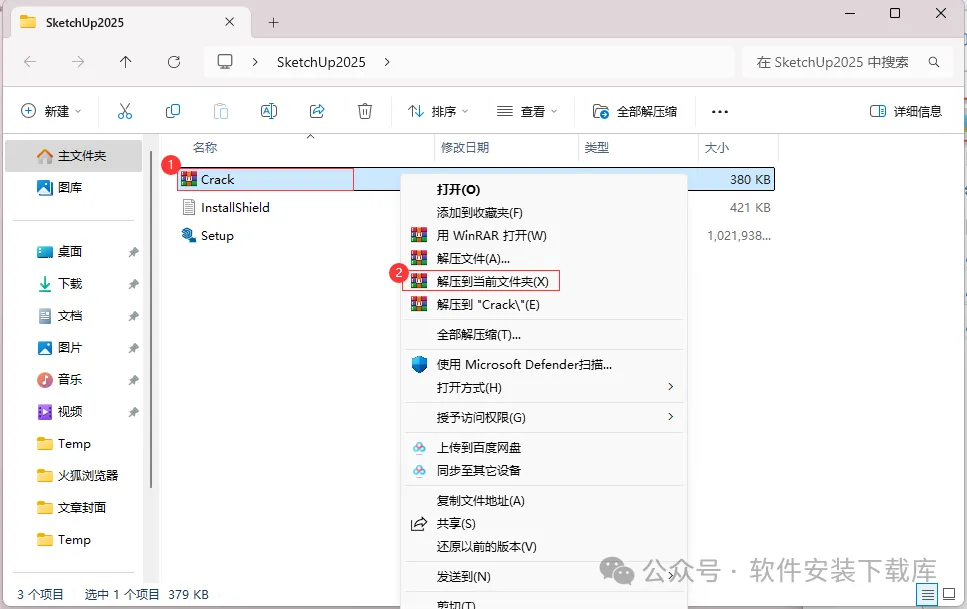
Task: Choose 打开(O) from context menu
Action: click(544, 189)
